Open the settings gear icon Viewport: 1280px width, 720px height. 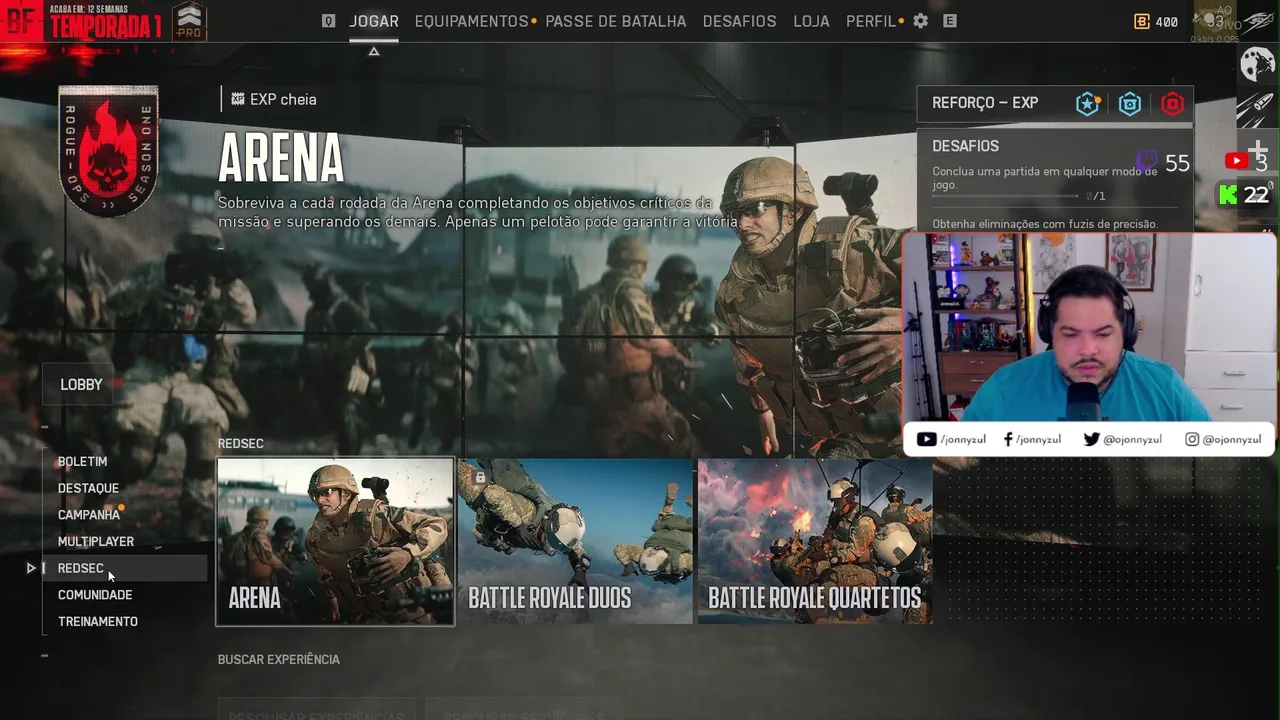tap(921, 20)
